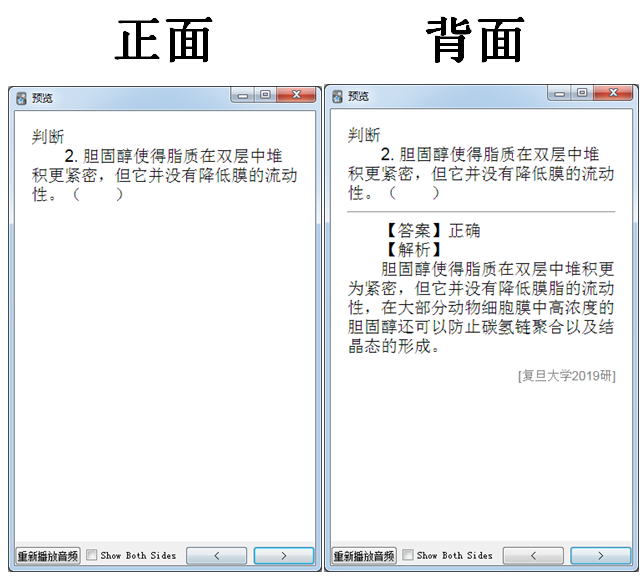Go to previous card in the left window
The height and width of the screenshot is (577, 642).
point(217,556)
